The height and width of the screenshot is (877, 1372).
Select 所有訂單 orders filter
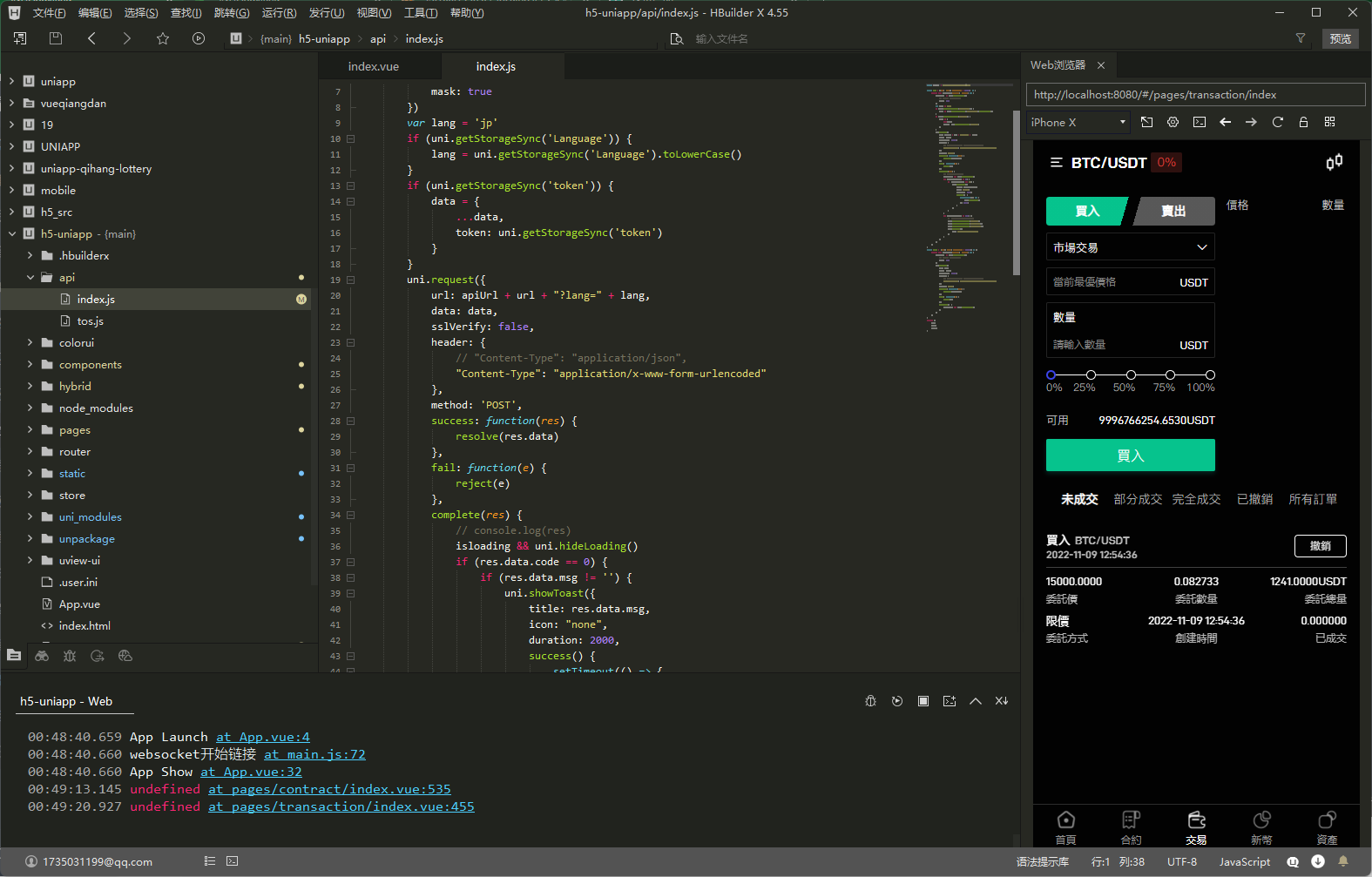pos(1313,499)
